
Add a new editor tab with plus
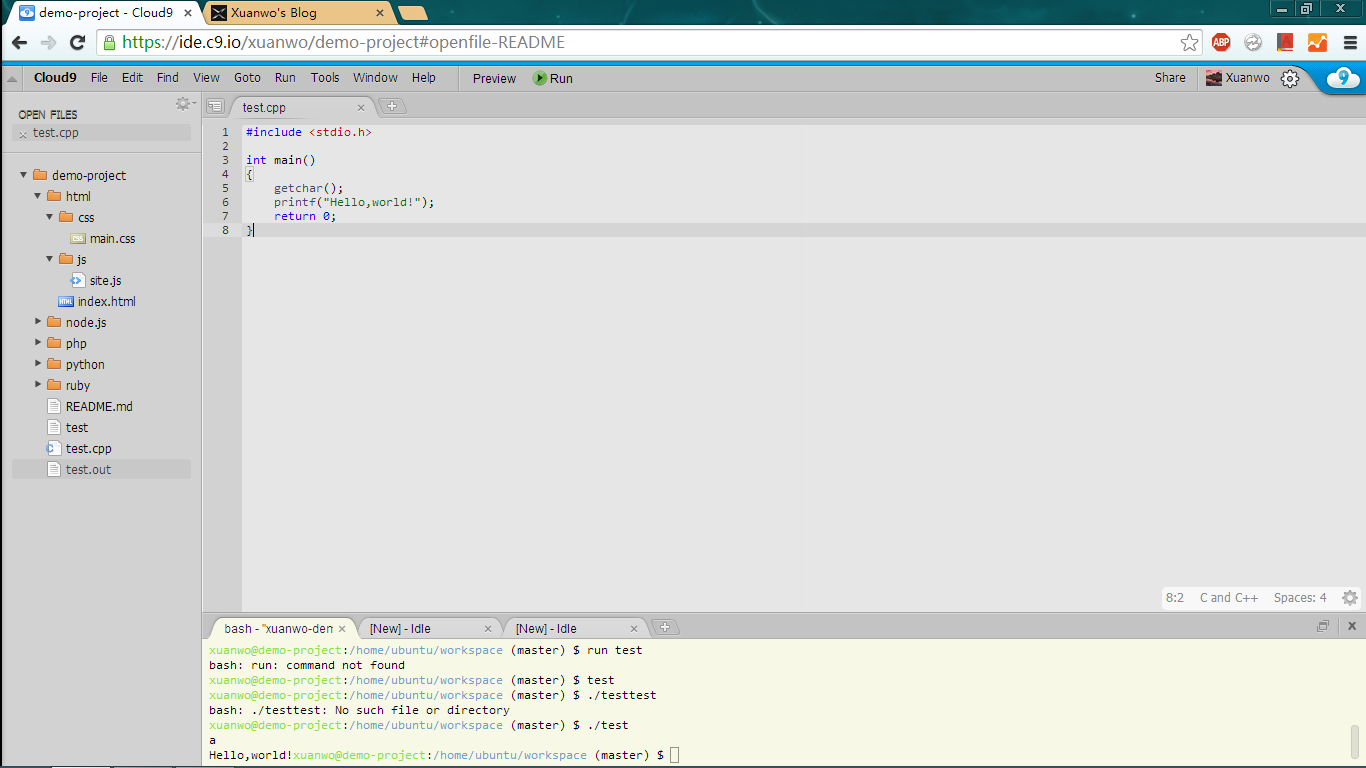[x=392, y=106]
